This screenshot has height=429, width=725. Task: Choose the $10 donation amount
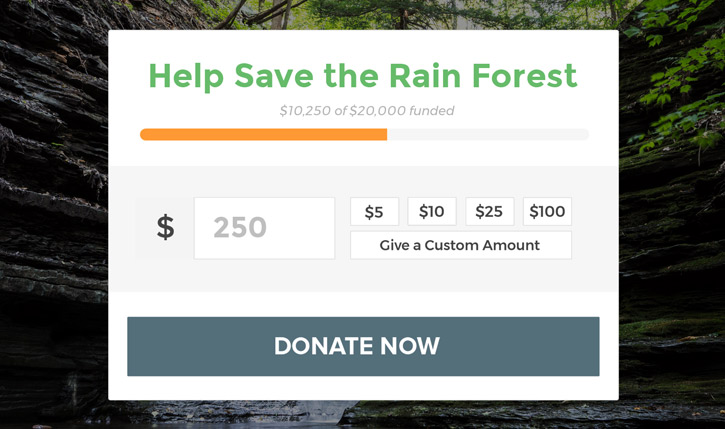[432, 212]
